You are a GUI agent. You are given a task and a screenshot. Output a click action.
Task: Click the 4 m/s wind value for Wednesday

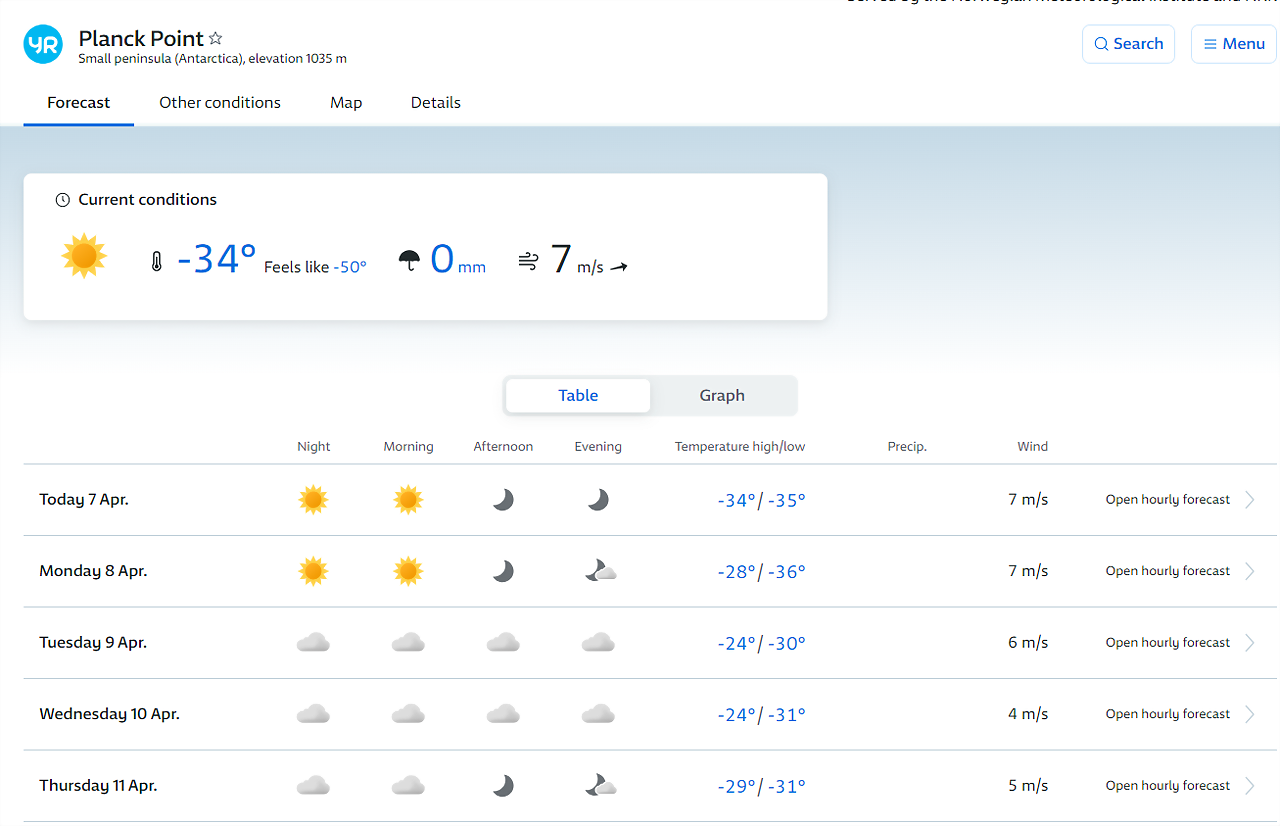1028,714
